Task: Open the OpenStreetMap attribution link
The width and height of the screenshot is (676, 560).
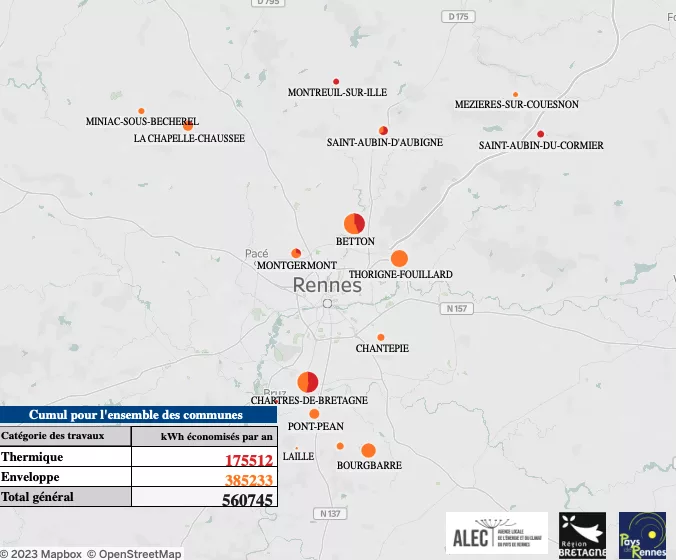Action: pos(134,553)
